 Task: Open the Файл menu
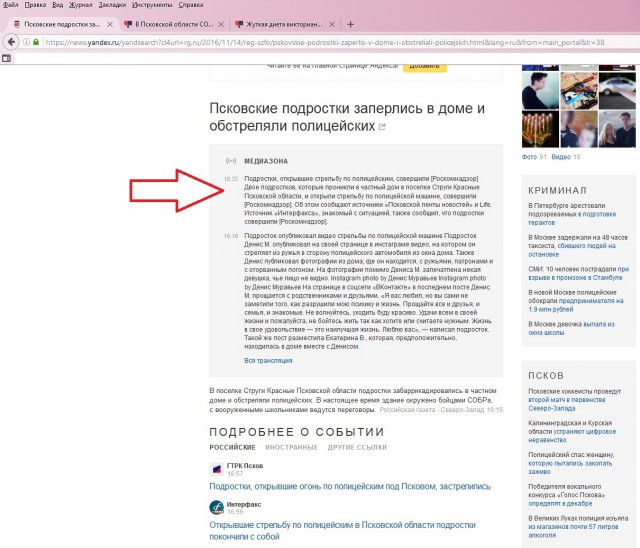(x=11, y=5)
